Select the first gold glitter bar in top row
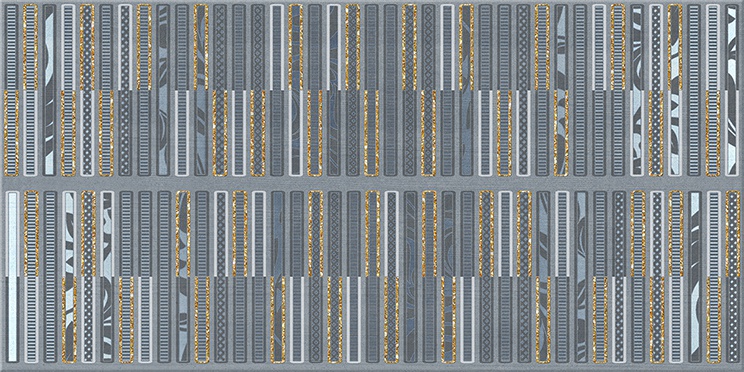The image size is (744, 372). [x=30, y=47]
